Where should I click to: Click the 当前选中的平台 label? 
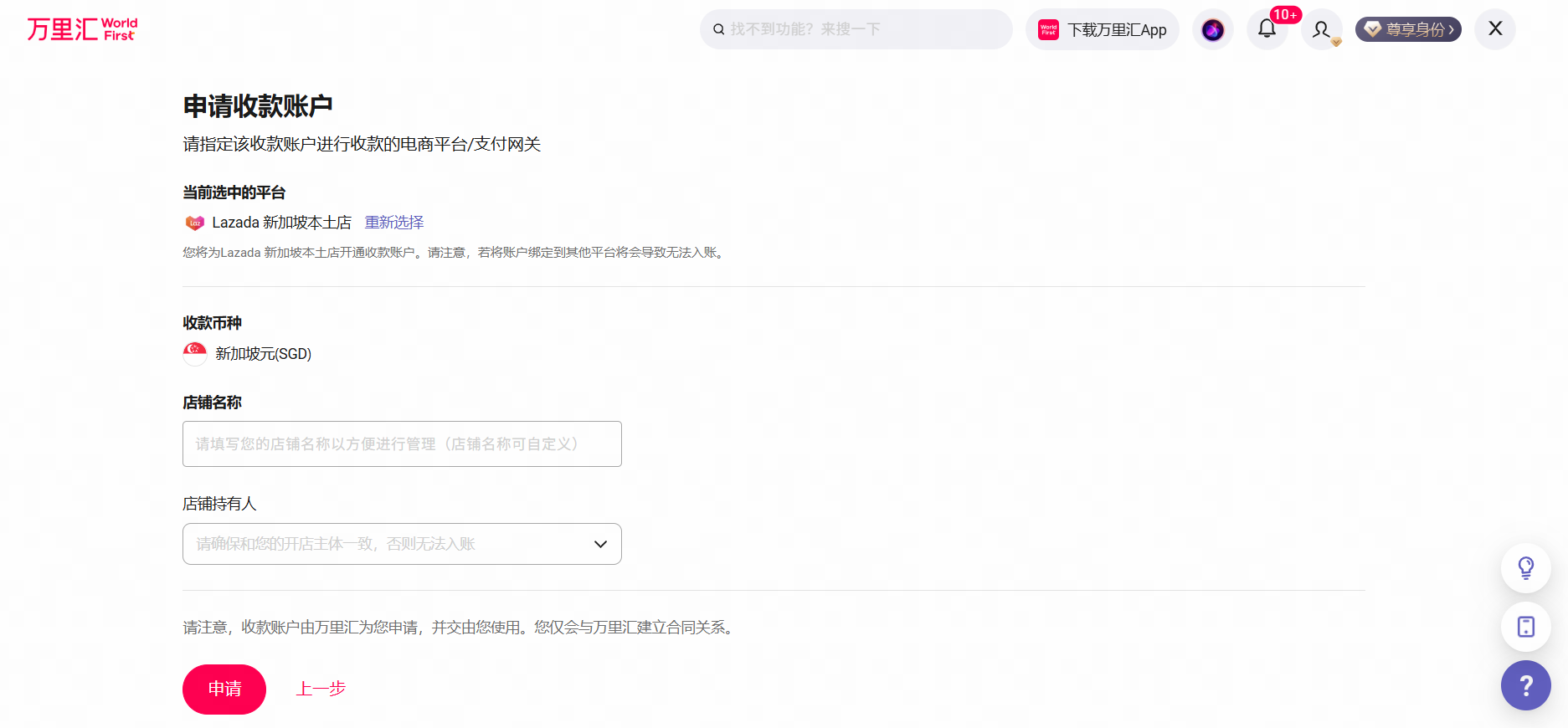[x=234, y=192]
